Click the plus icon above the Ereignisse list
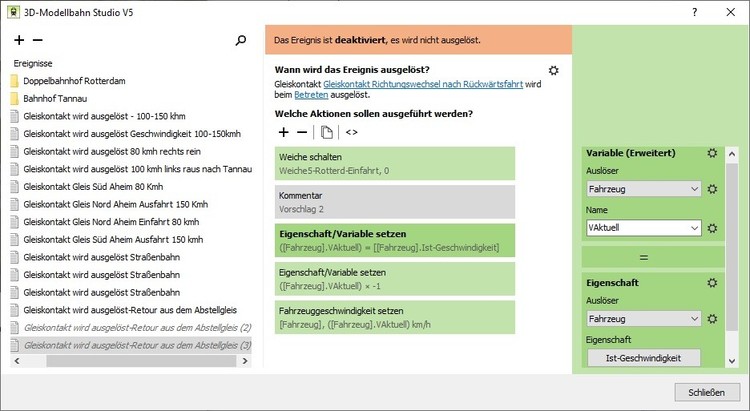This screenshot has width=750, height=411. coord(20,41)
